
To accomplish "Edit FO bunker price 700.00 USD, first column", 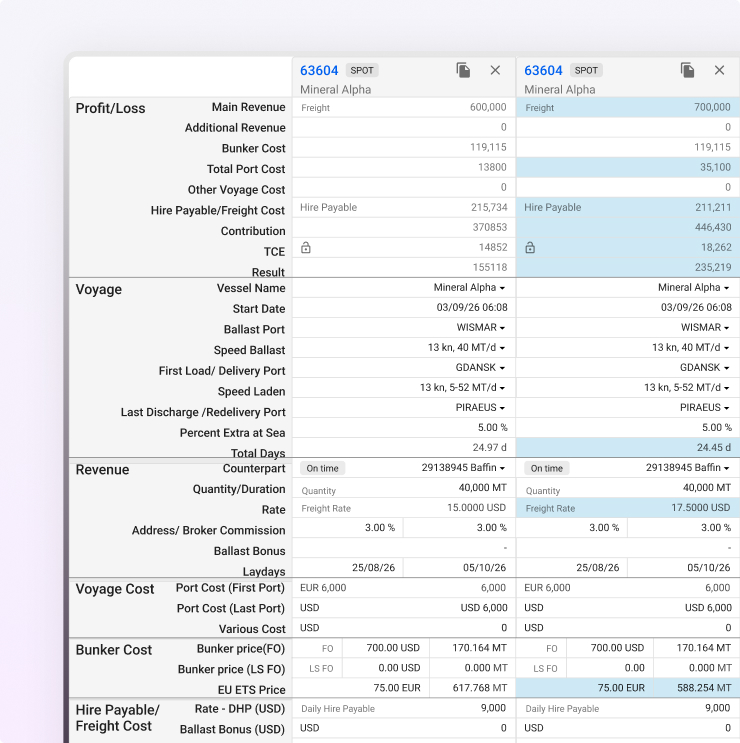I will [x=386, y=648].
